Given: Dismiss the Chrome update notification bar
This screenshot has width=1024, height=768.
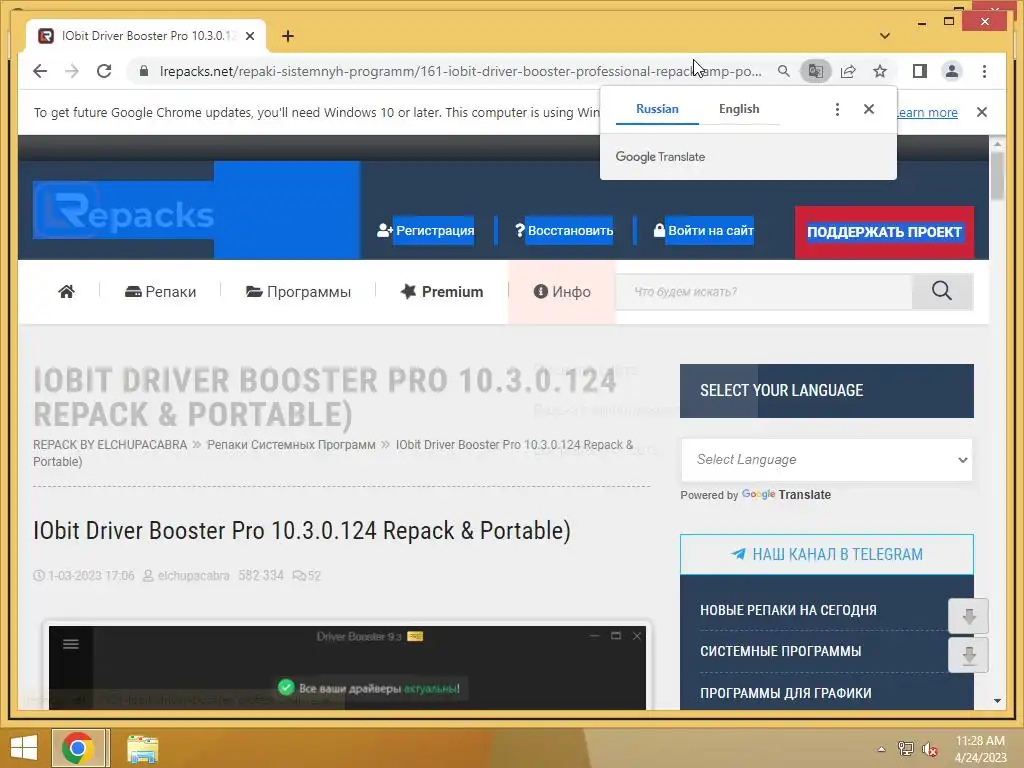Looking at the screenshot, I should [982, 112].
